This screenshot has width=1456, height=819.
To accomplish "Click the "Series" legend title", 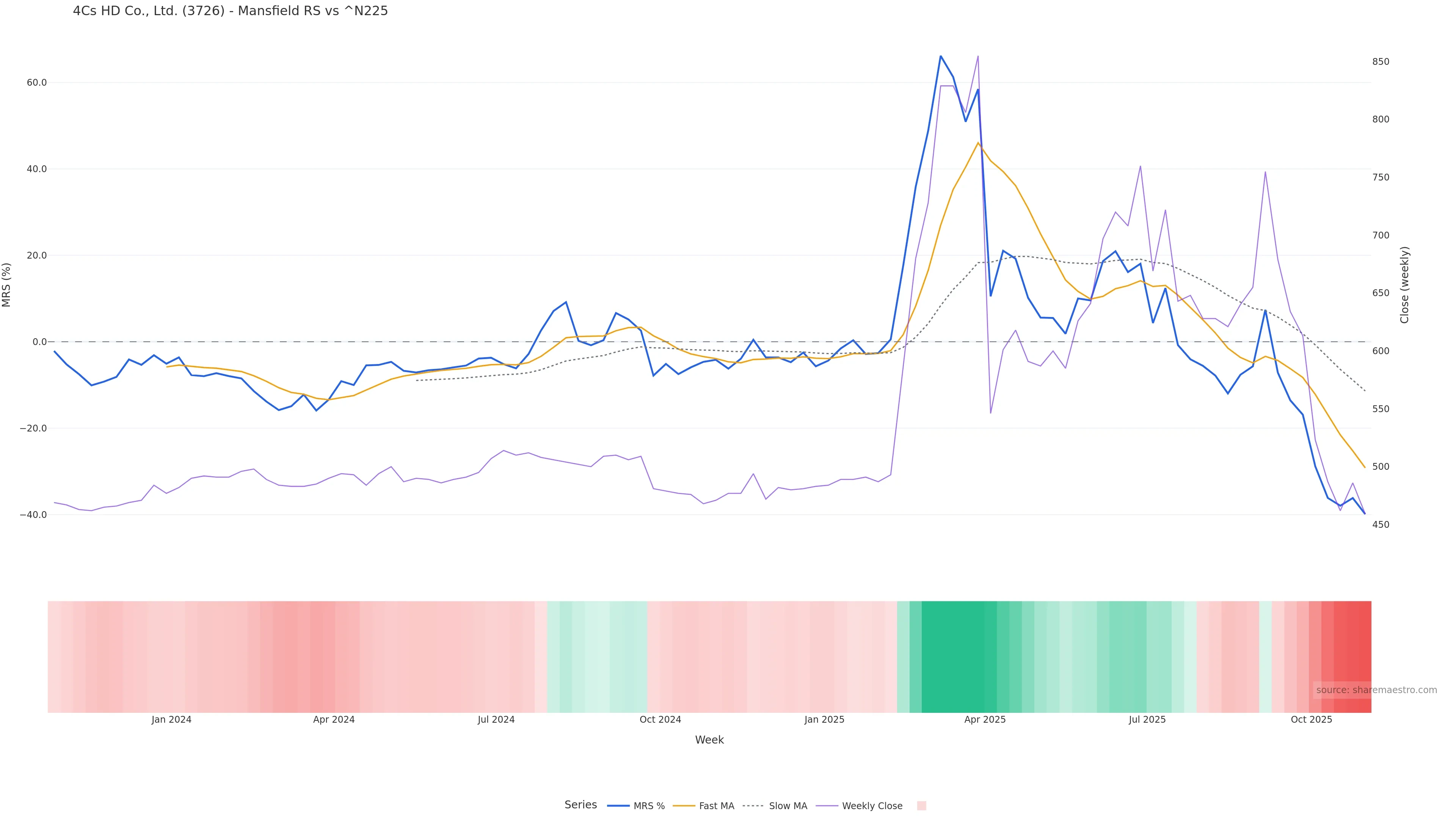I will (581, 805).
